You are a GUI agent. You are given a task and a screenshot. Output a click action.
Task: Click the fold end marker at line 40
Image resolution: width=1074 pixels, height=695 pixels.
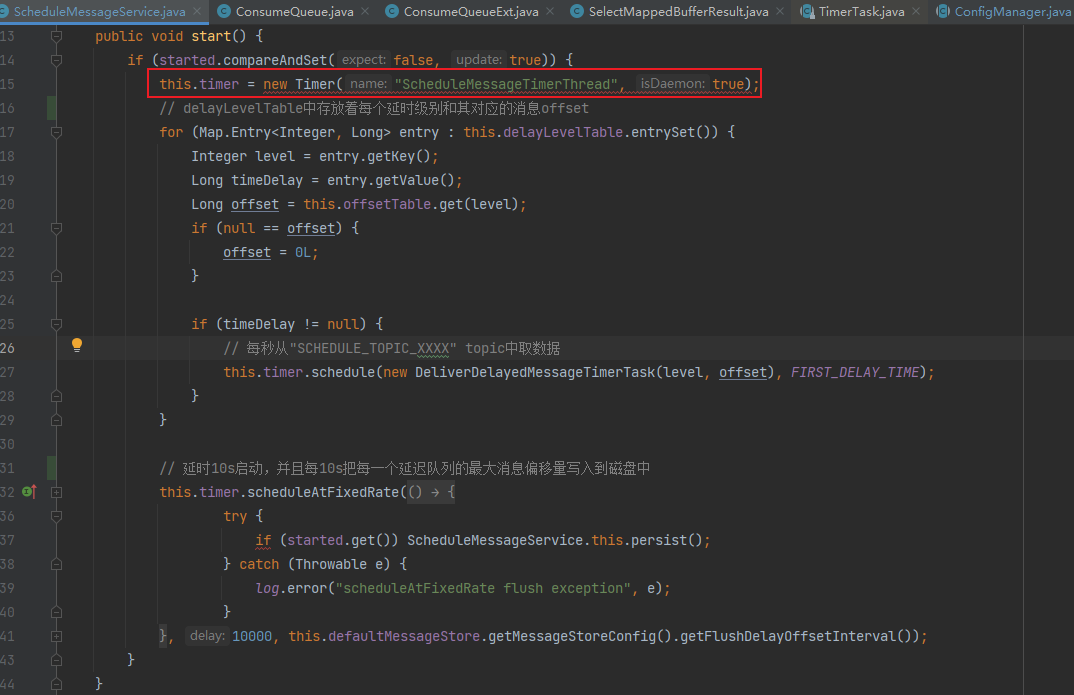(x=57, y=612)
